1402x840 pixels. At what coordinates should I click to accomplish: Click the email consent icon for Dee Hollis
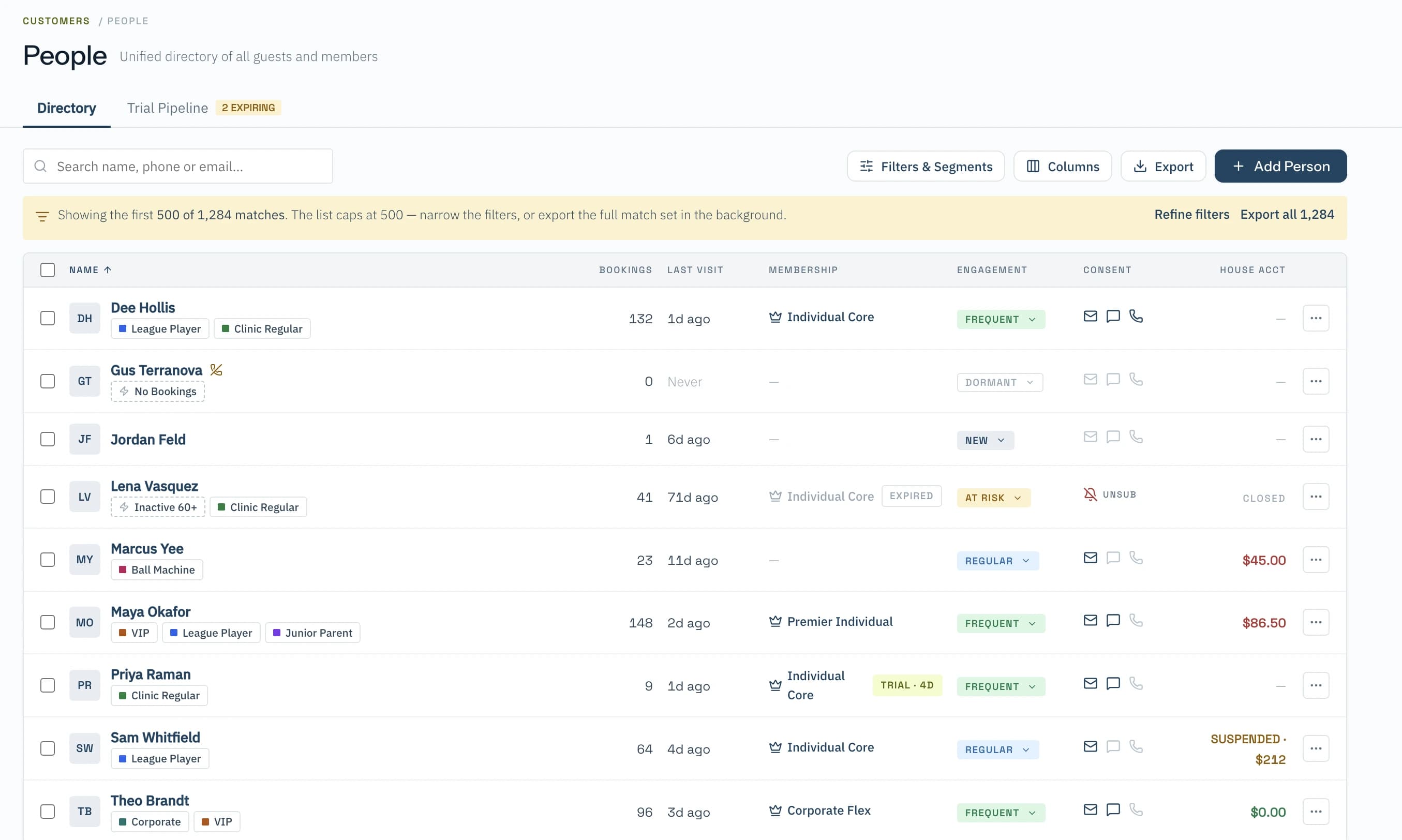point(1090,316)
